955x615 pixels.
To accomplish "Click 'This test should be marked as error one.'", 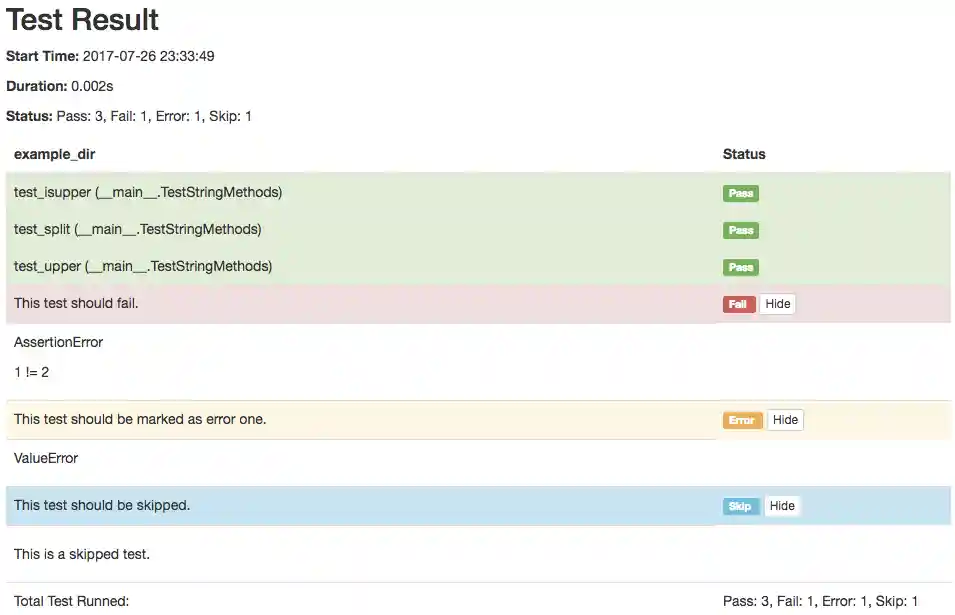I will tap(140, 420).
